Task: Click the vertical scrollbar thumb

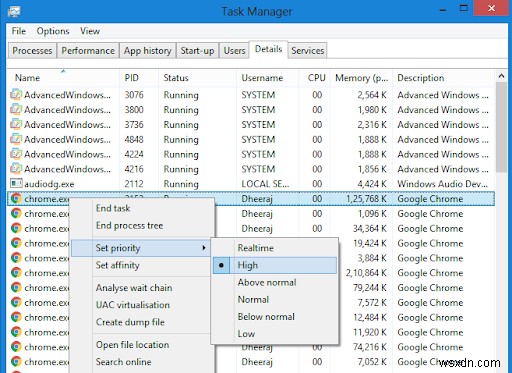Action: click(x=501, y=127)
